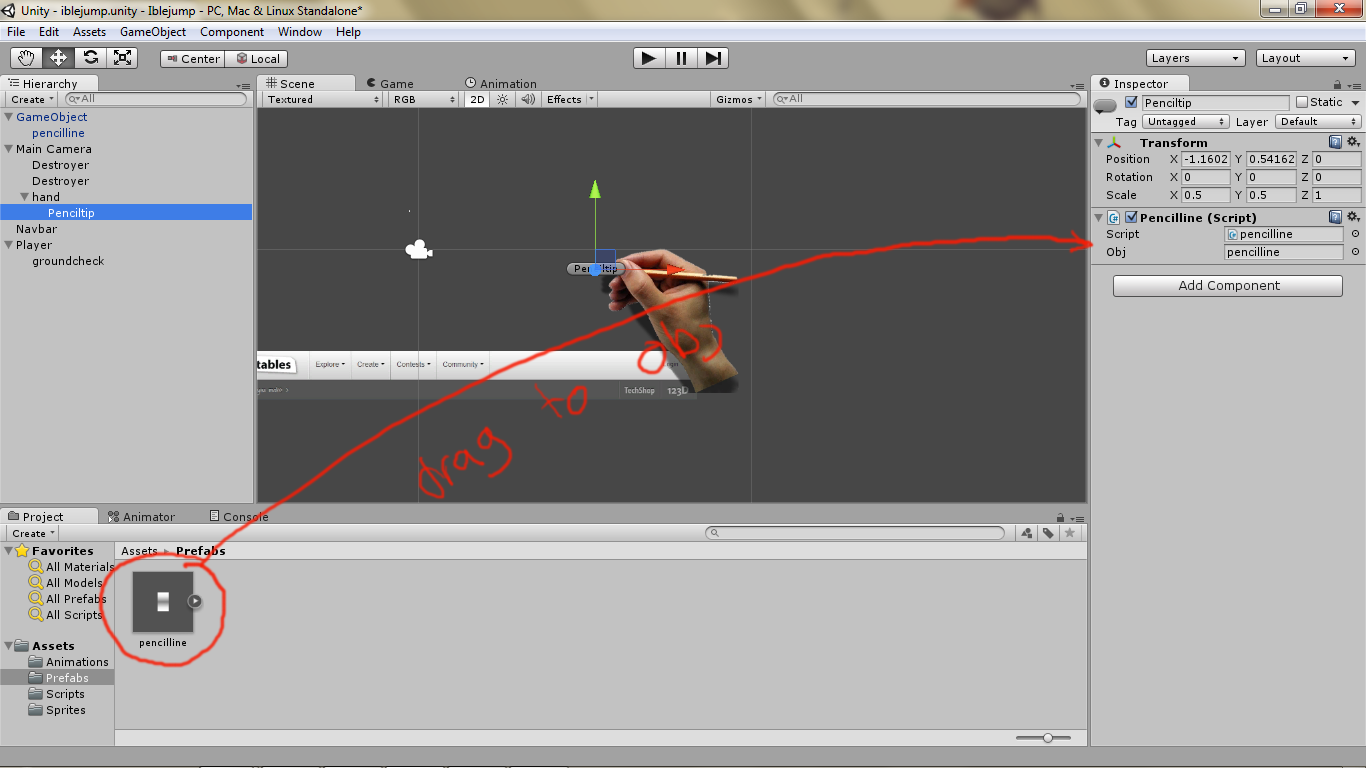Select the Rotate tool
This screenshot has width=1366, height=768.
point(91,58)
